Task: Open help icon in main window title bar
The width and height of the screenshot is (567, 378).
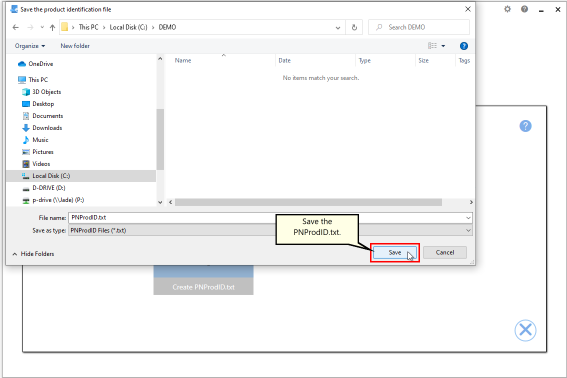Action: coord(524,9)
